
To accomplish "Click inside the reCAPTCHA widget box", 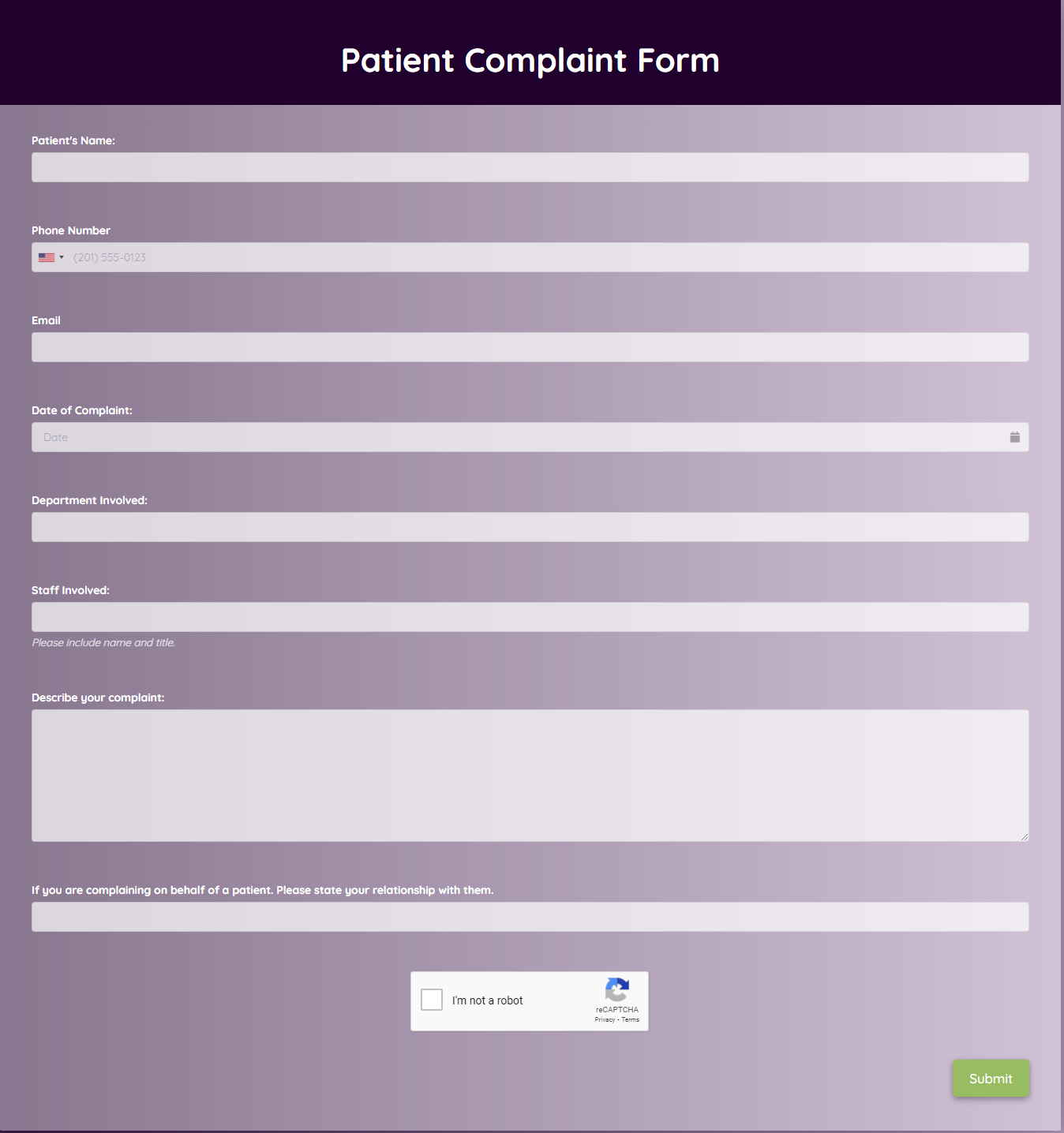I will coord(530,1000).
